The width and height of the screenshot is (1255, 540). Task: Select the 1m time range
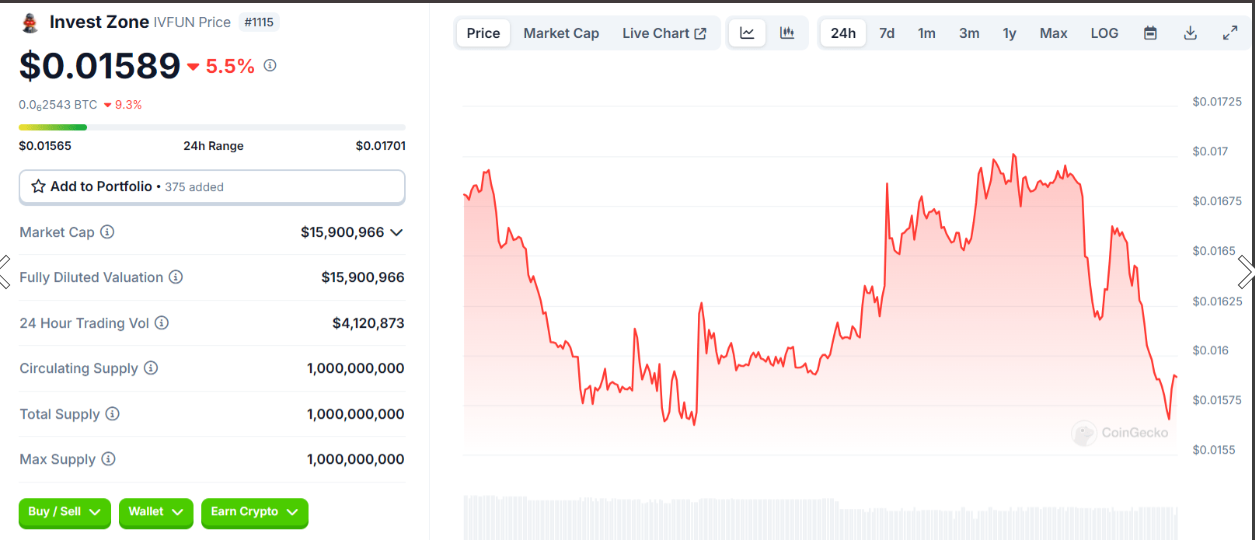coord(927,33)
